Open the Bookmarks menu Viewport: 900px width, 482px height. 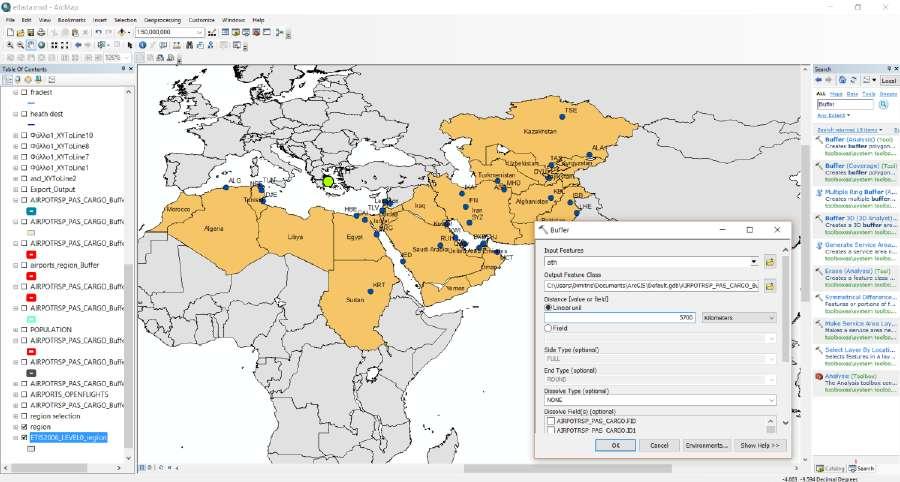71,20
